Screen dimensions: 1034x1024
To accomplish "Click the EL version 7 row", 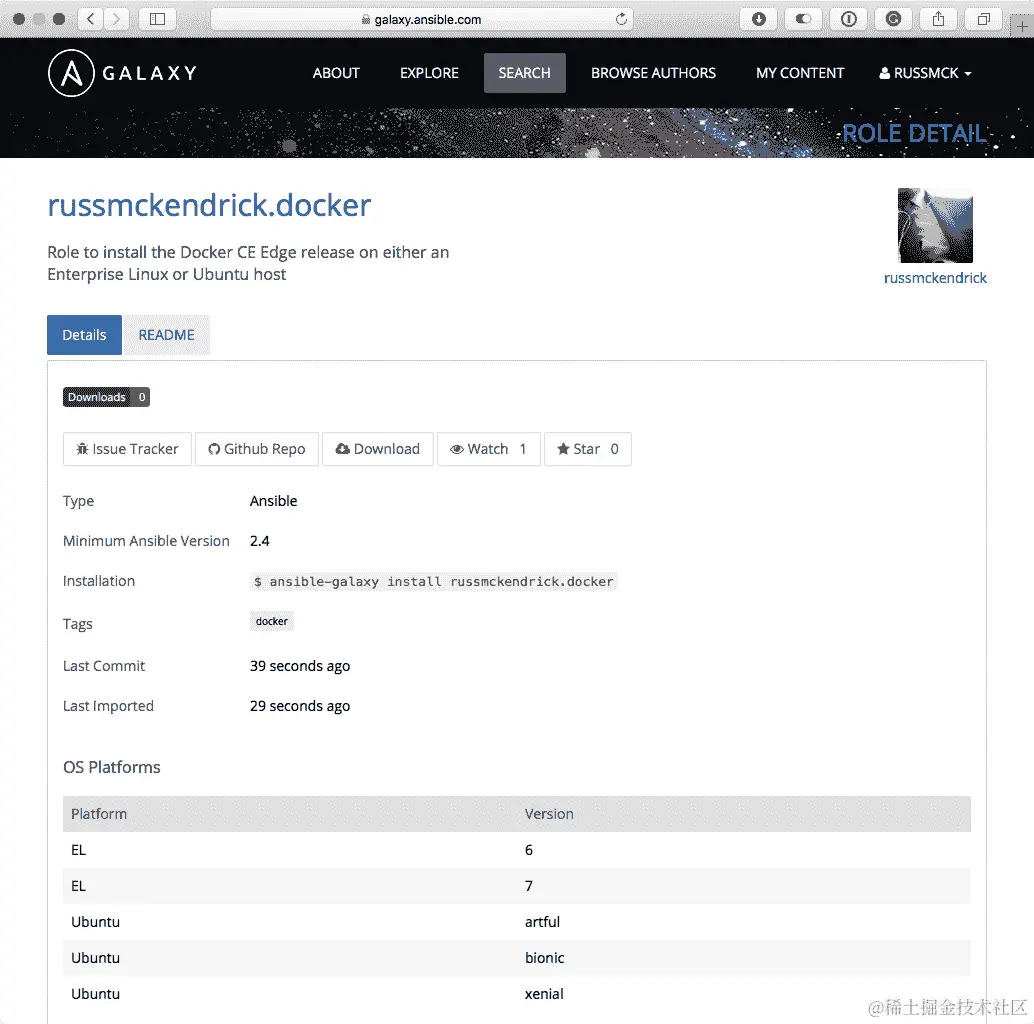I will 517,886.
